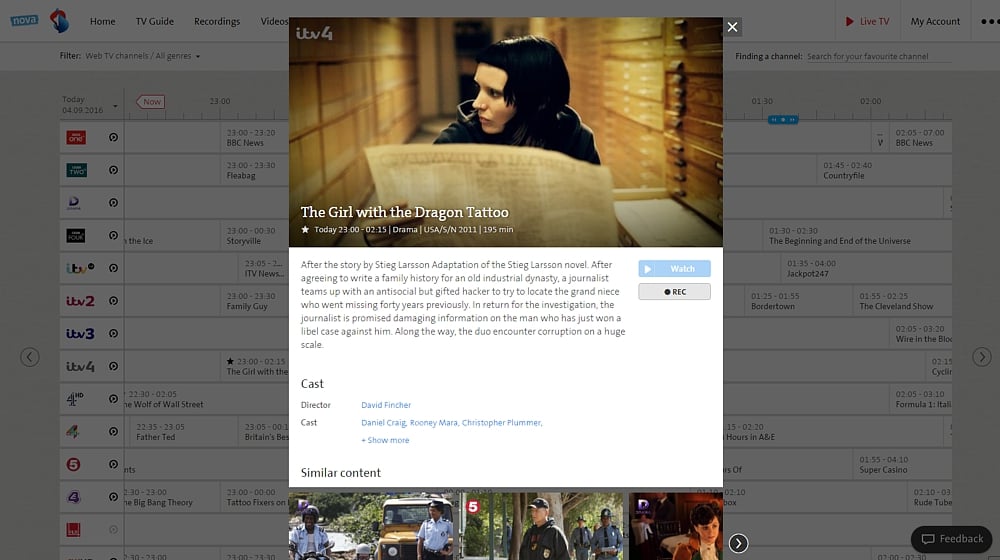Open the more options dots menu
Screen dimensions: 1000x560
point(990,21)
